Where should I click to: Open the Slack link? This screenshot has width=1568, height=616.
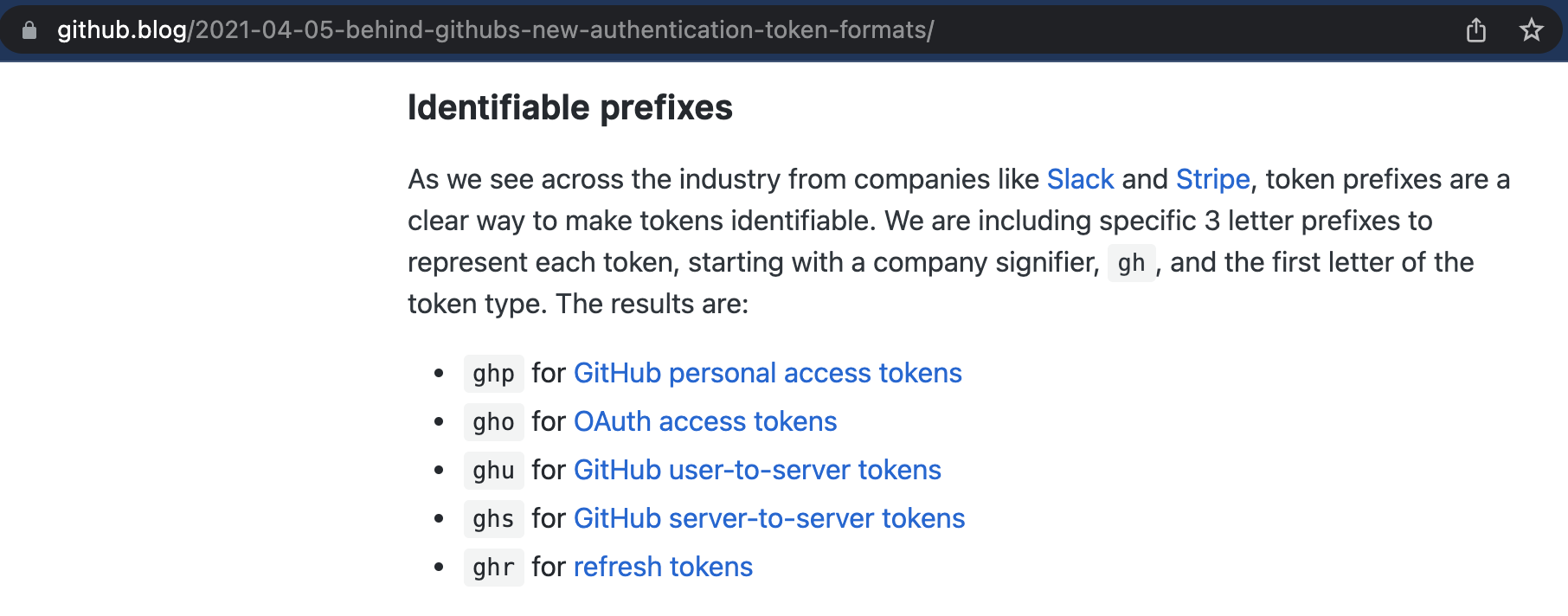pos(1080,179)
